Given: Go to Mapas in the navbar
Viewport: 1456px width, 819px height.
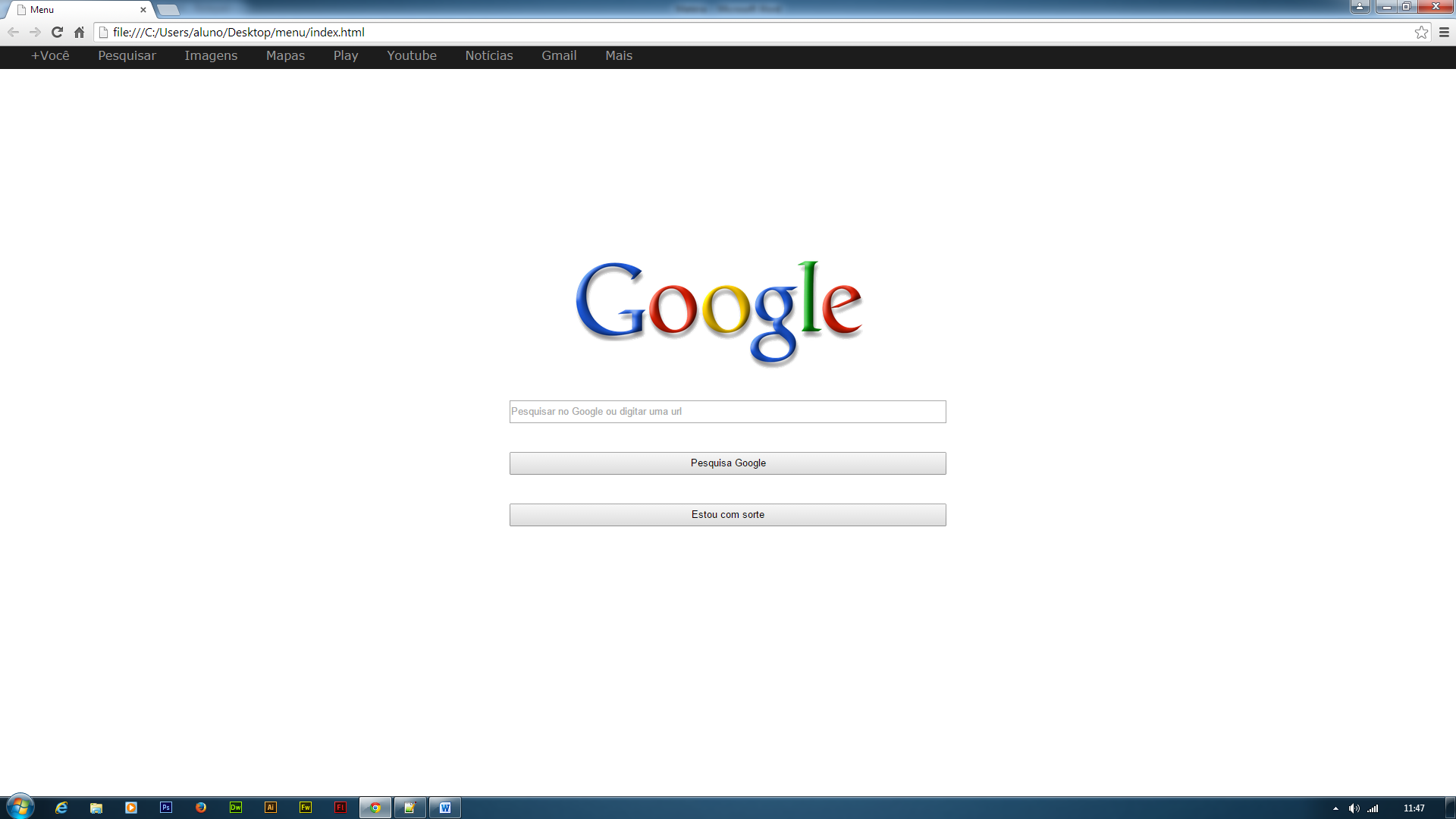Looking at the screenshot, I should point(285,55).
